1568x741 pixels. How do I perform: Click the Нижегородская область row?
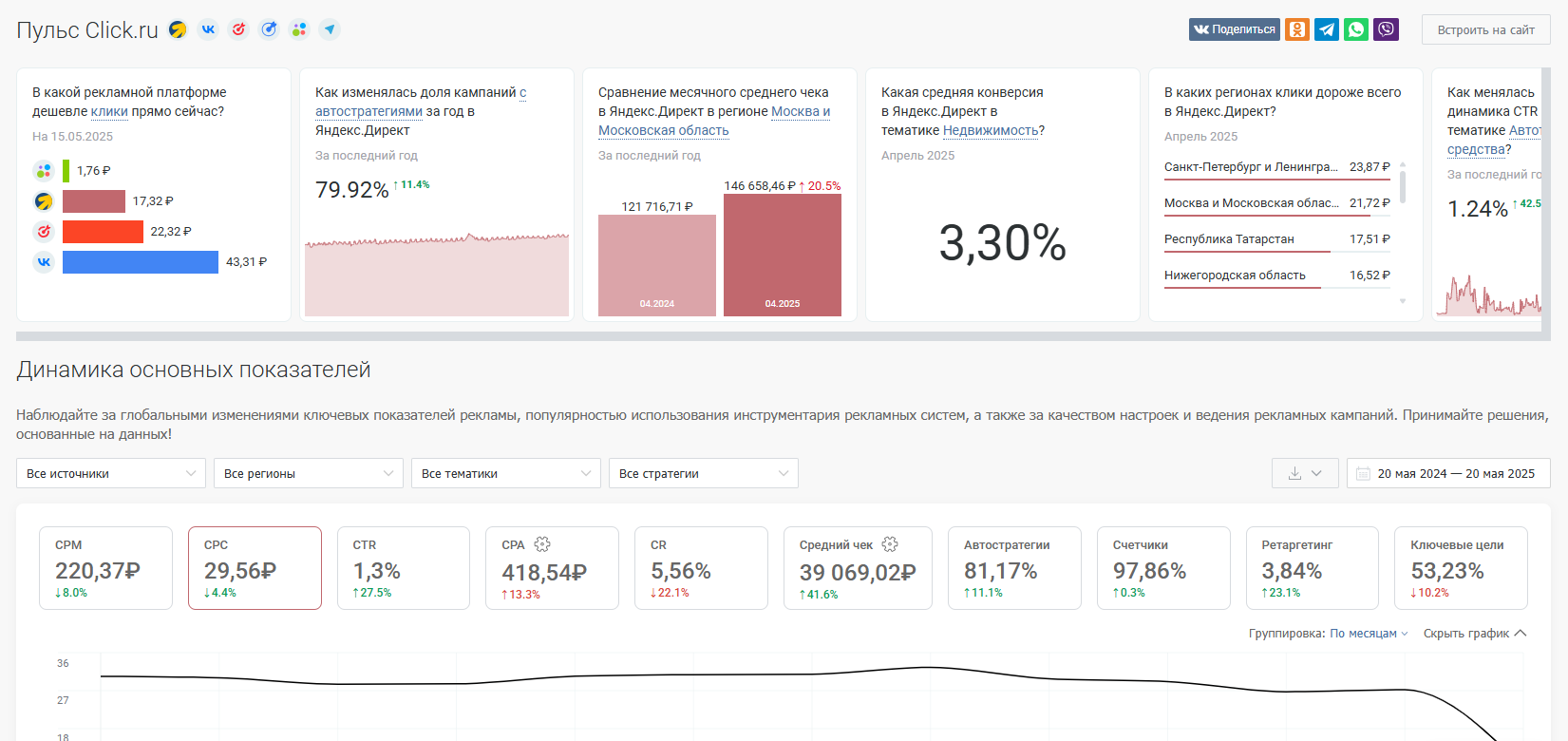click(x=1277, y=275)
